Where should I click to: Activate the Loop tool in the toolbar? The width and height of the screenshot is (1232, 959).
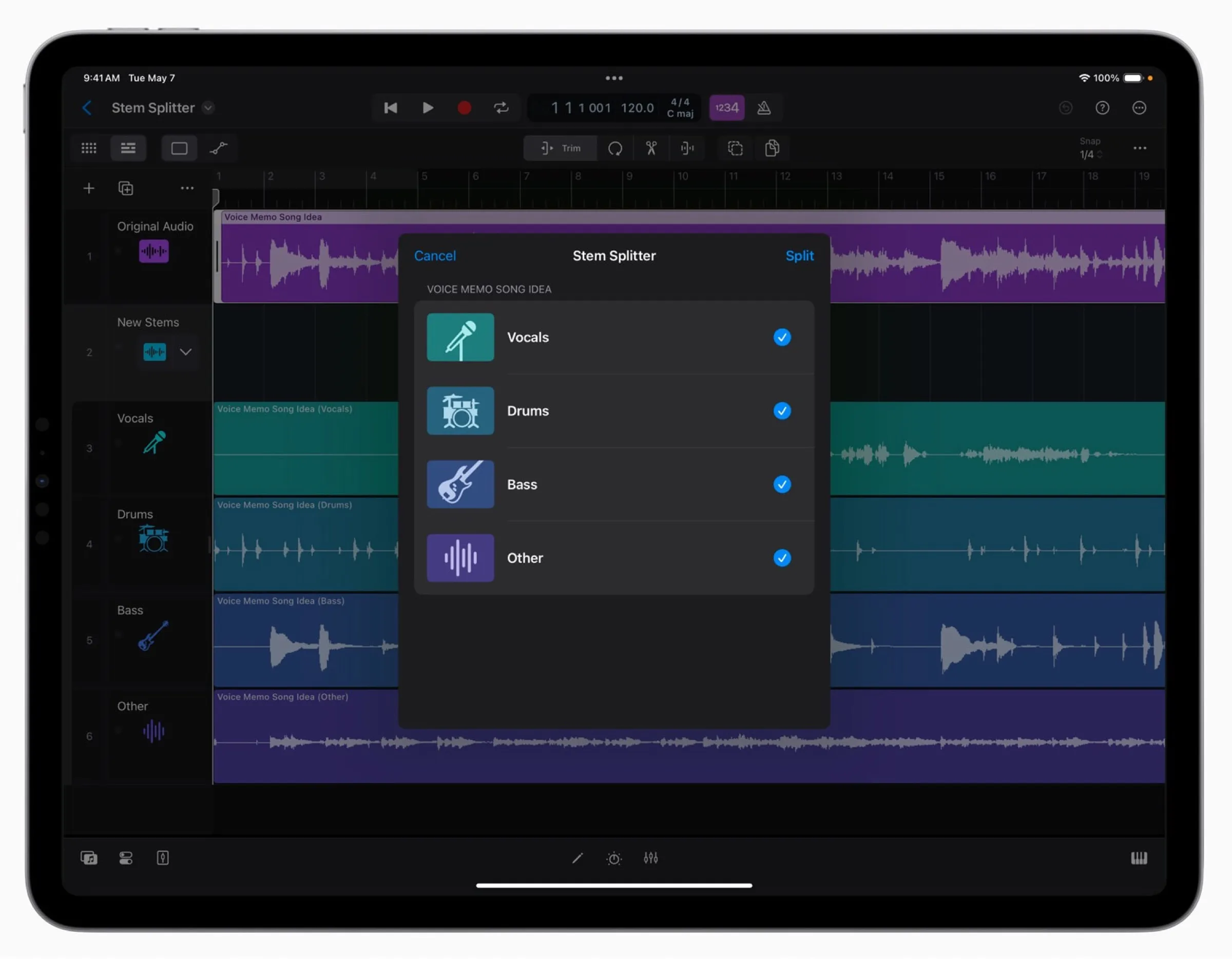tap(616, 148)
